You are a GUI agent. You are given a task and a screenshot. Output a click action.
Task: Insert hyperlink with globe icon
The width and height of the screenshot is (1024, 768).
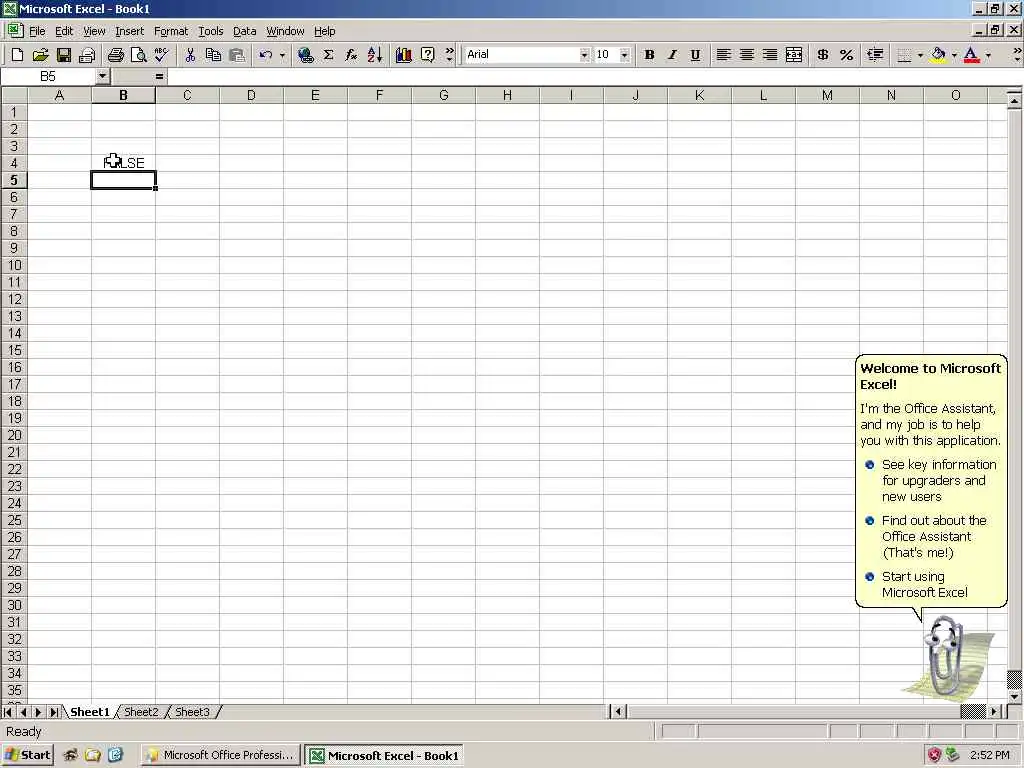[305, 55]
